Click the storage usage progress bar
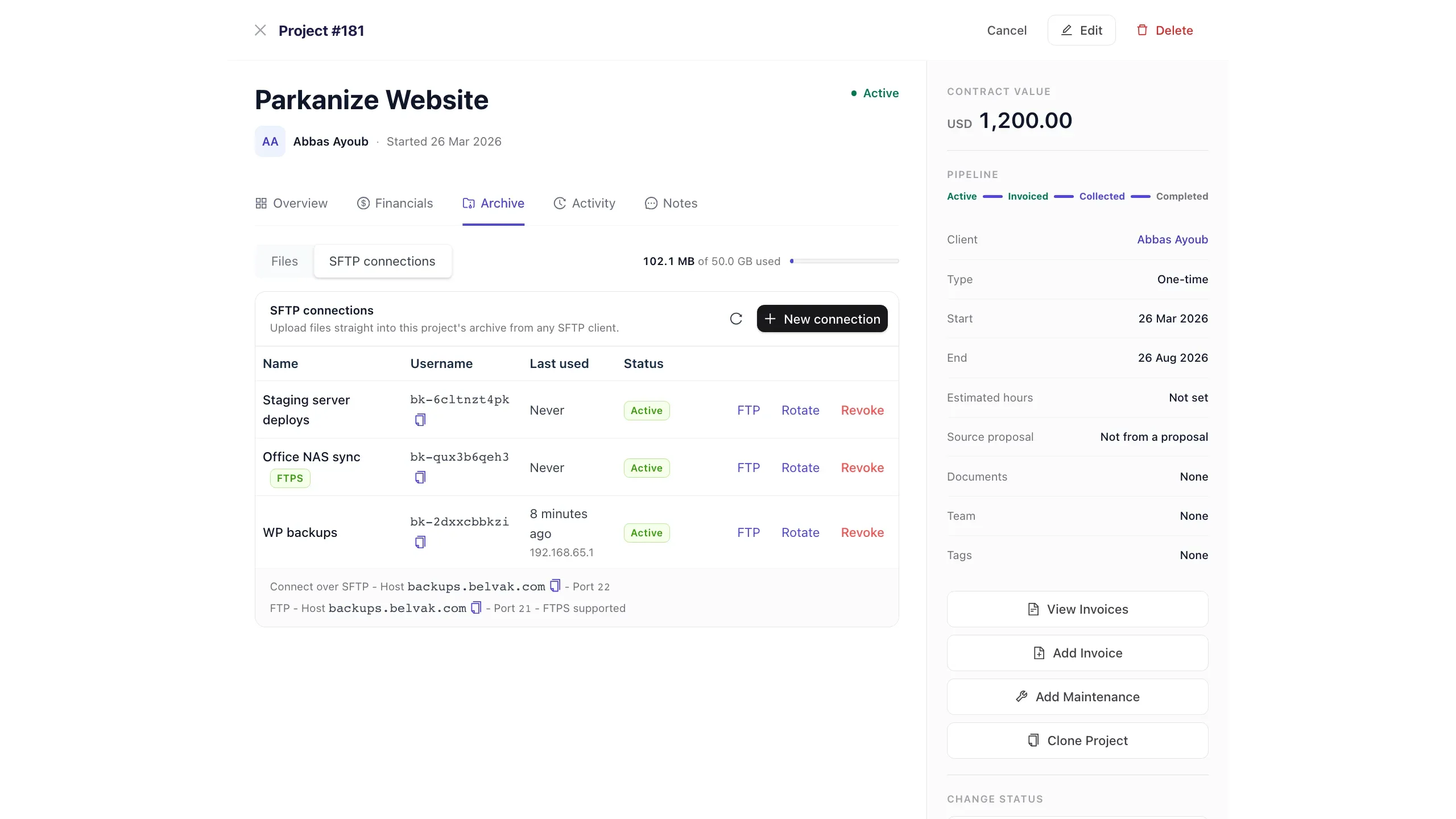 point(845,261)
